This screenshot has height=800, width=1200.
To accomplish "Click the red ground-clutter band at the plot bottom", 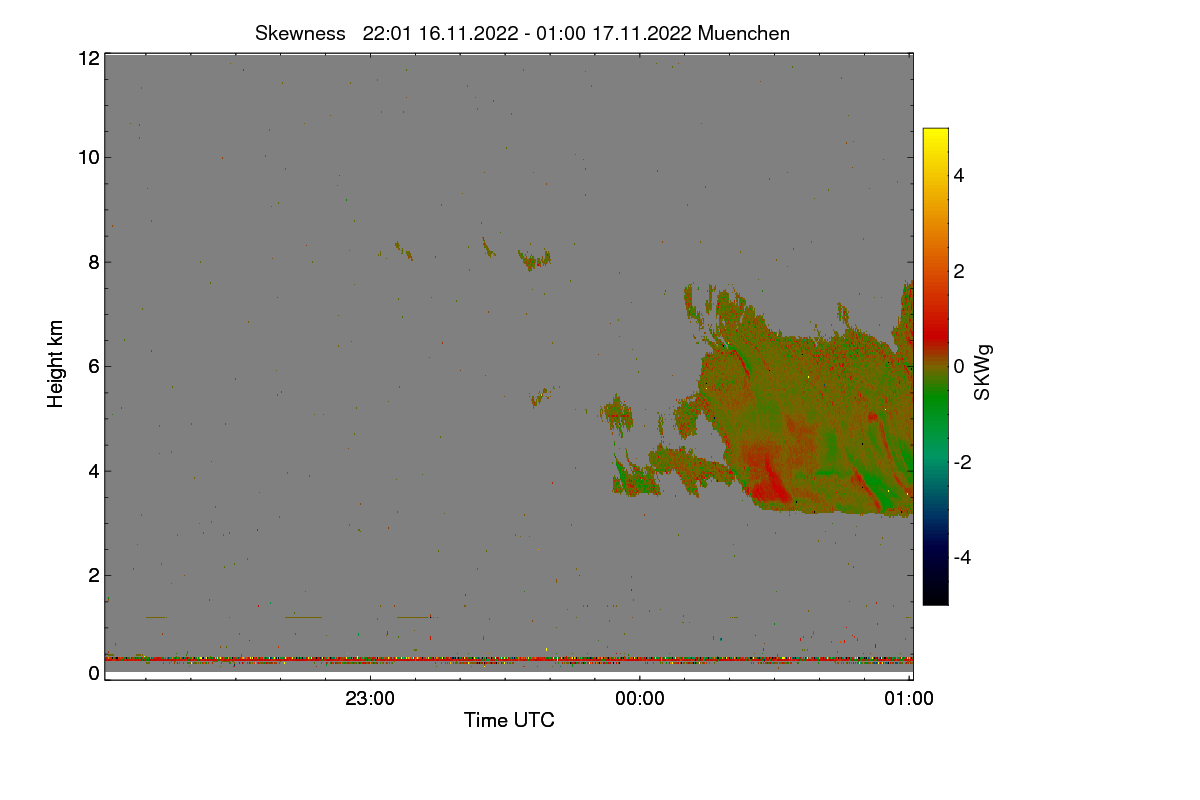I will tap(508, 660).
